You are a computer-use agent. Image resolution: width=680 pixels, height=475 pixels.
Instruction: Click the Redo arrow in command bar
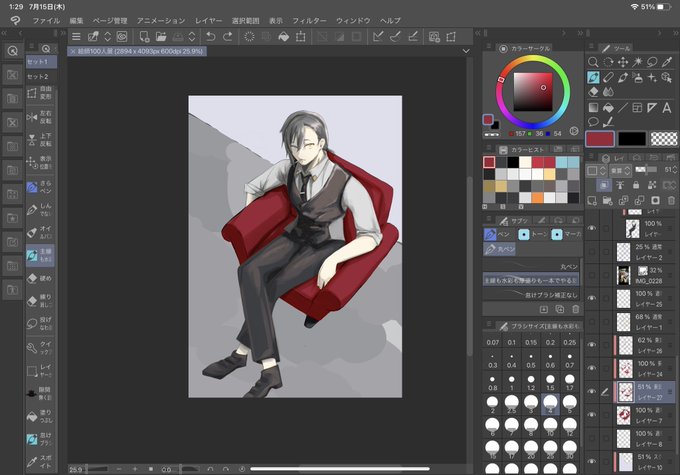(x=227, y=37)
